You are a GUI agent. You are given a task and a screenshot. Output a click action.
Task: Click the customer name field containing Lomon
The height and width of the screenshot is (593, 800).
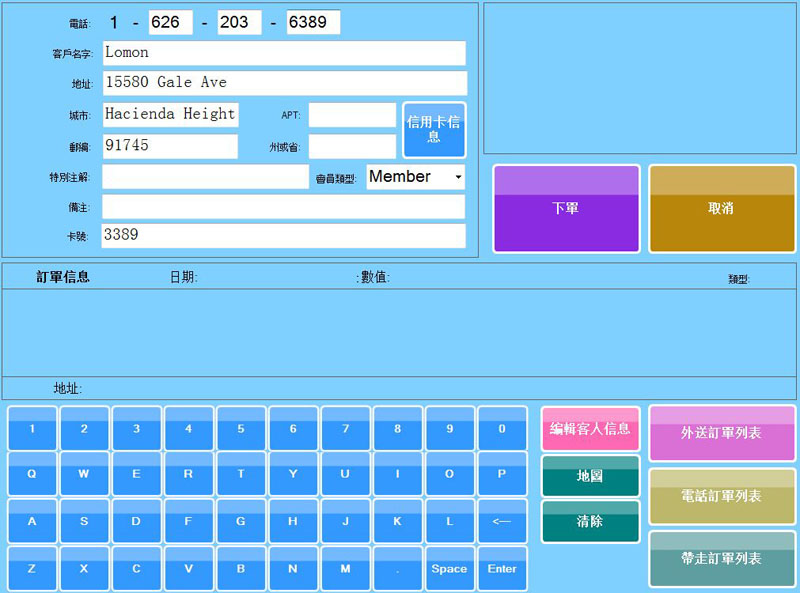click(x=284, y=53)
